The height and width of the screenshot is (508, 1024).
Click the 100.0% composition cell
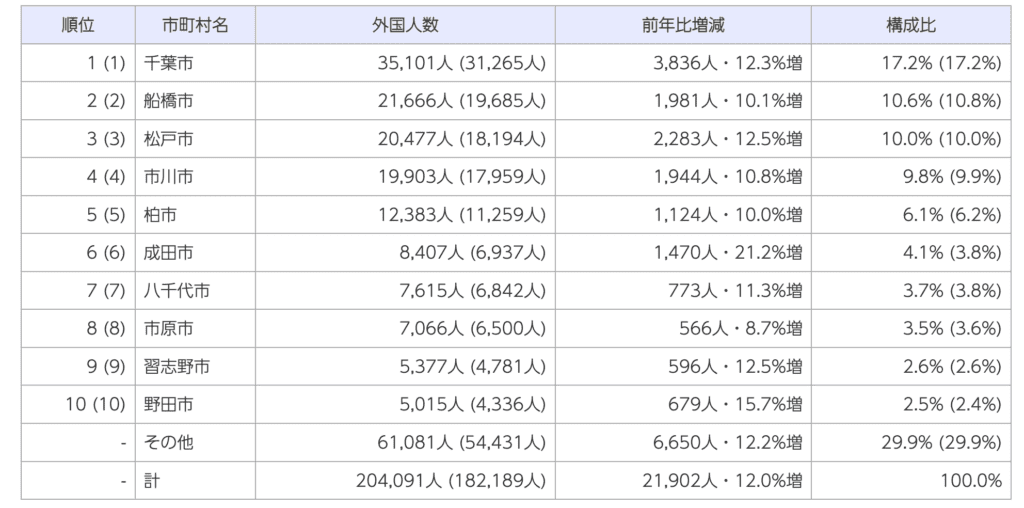pyautogui.click(x=970, y=481)
